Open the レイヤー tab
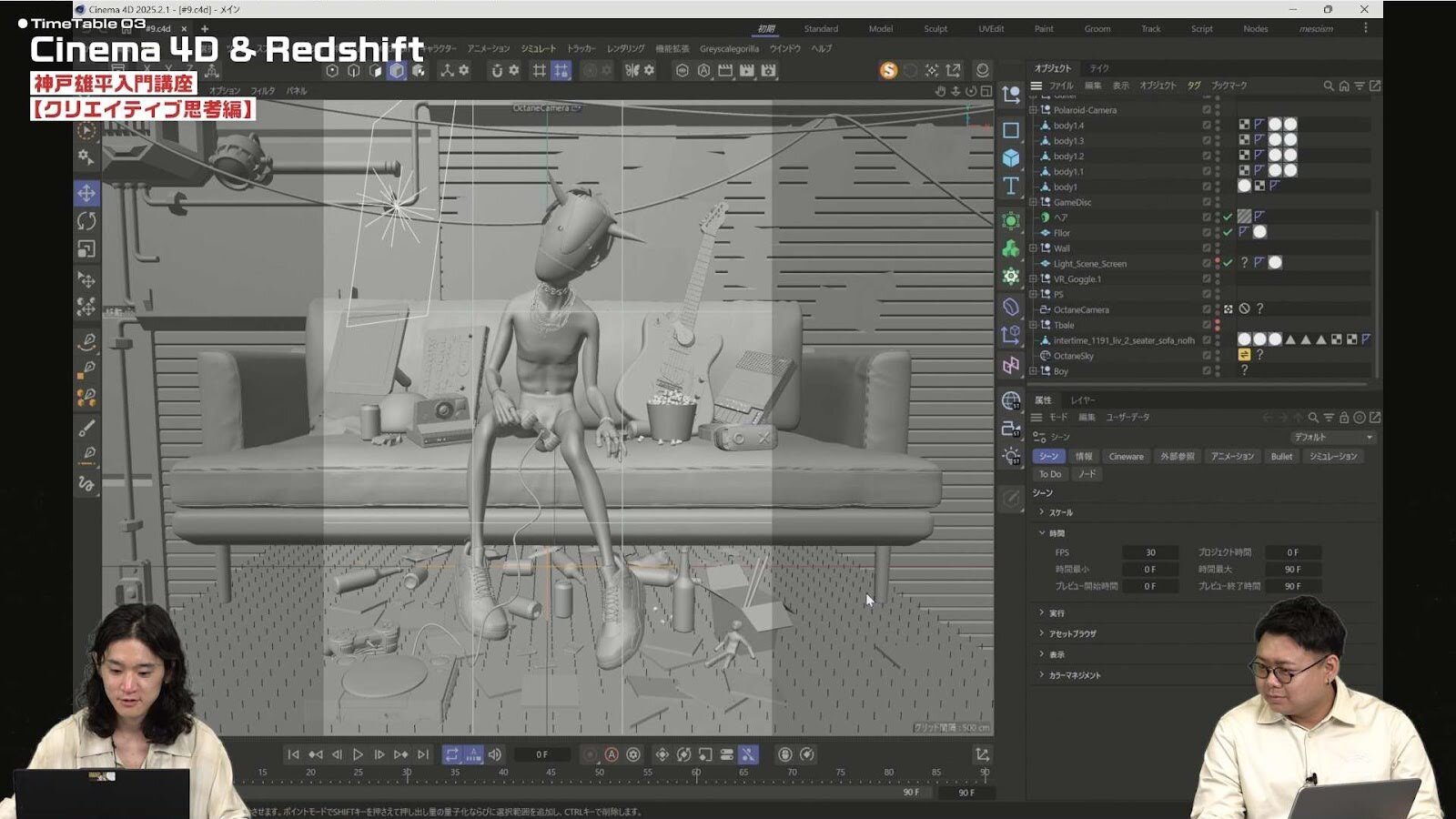This screenshot has height=819, width=1456. click(x=1083, y=400)
